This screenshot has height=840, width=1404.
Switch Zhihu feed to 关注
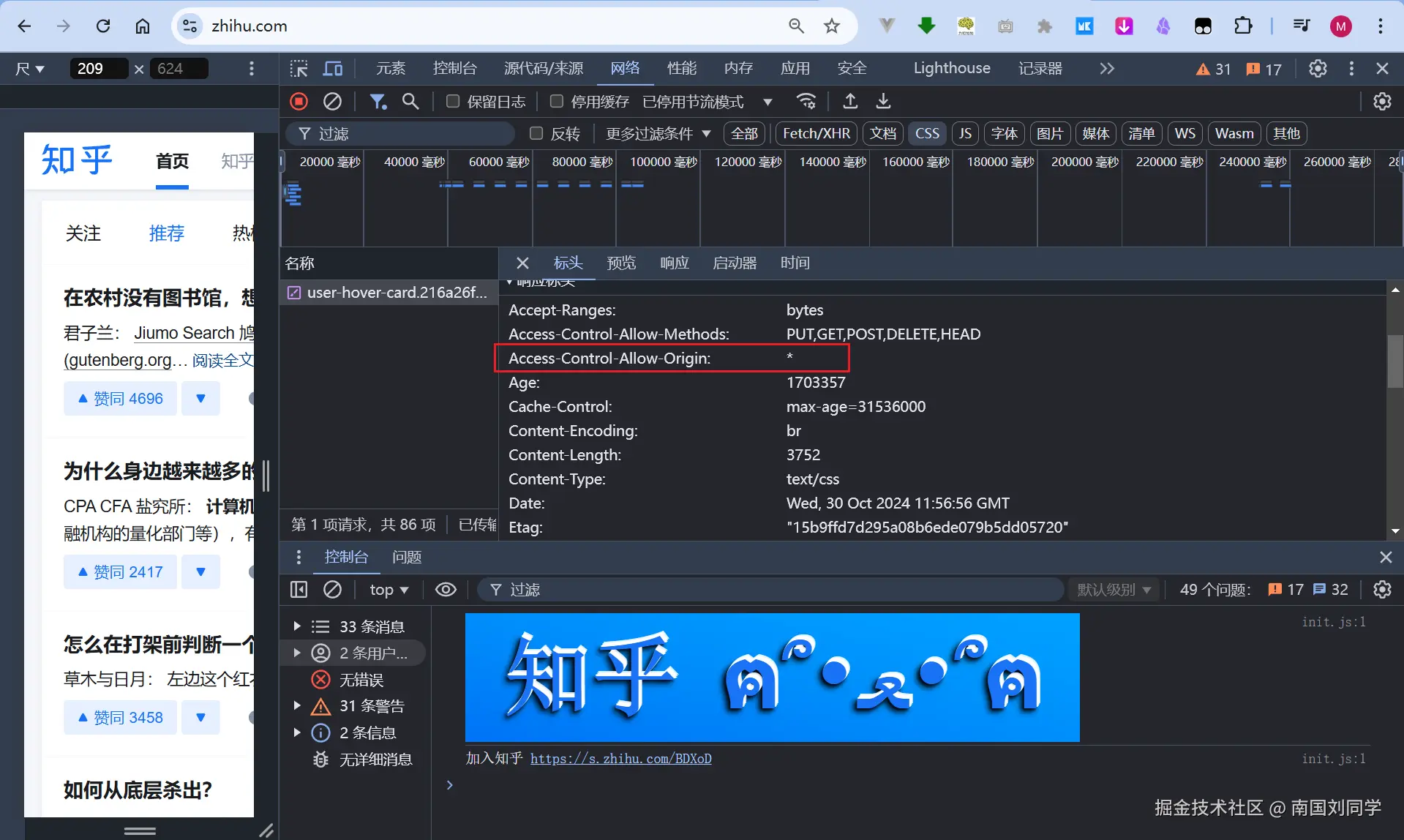pyautogui.click(x=83, y=233)
